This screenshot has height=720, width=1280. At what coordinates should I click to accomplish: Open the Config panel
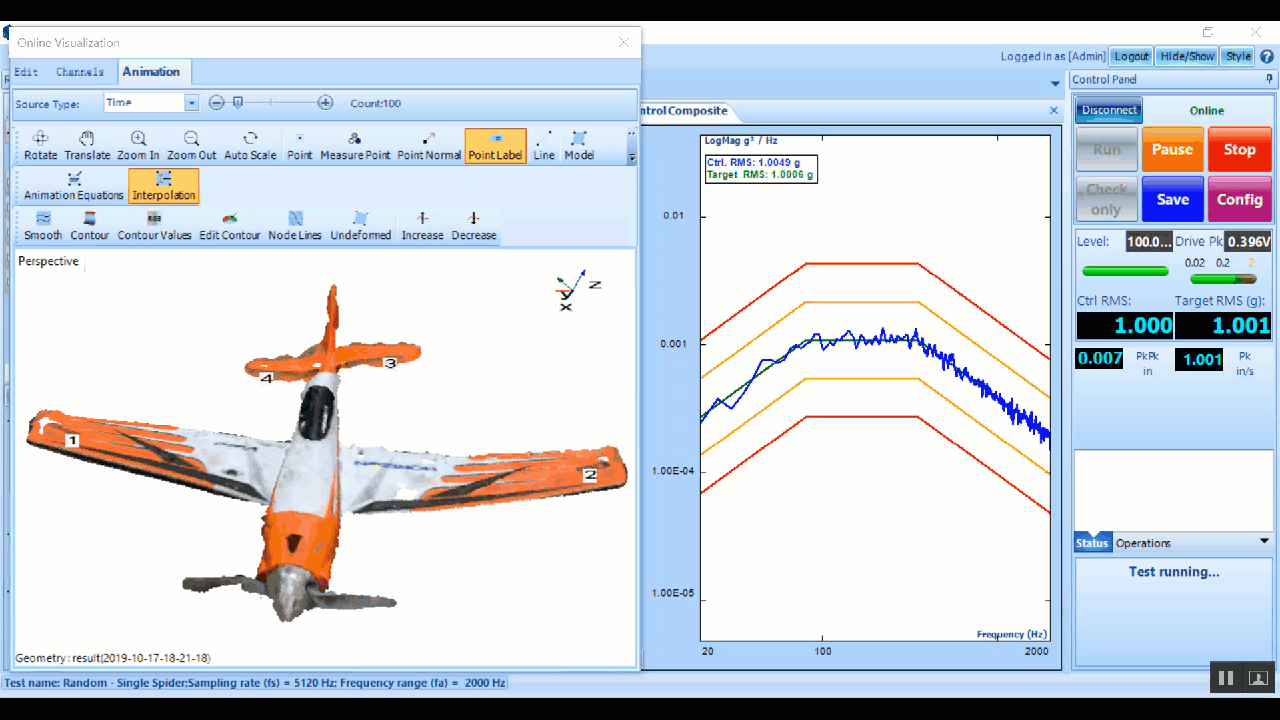point(1239,199)
